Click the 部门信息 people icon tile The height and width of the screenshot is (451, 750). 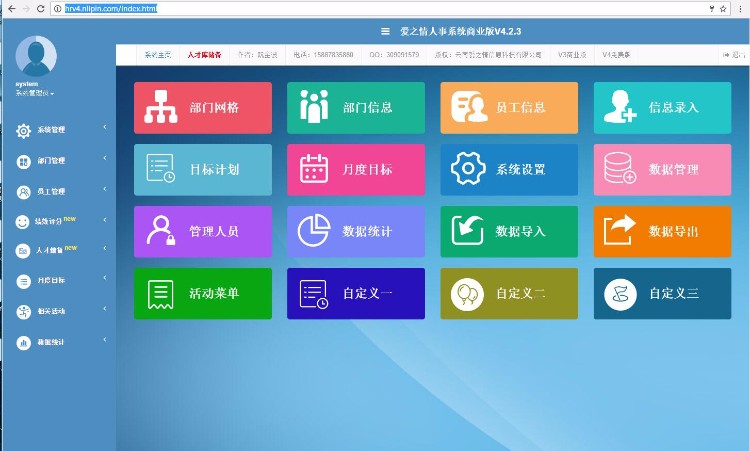coord(356,107)
